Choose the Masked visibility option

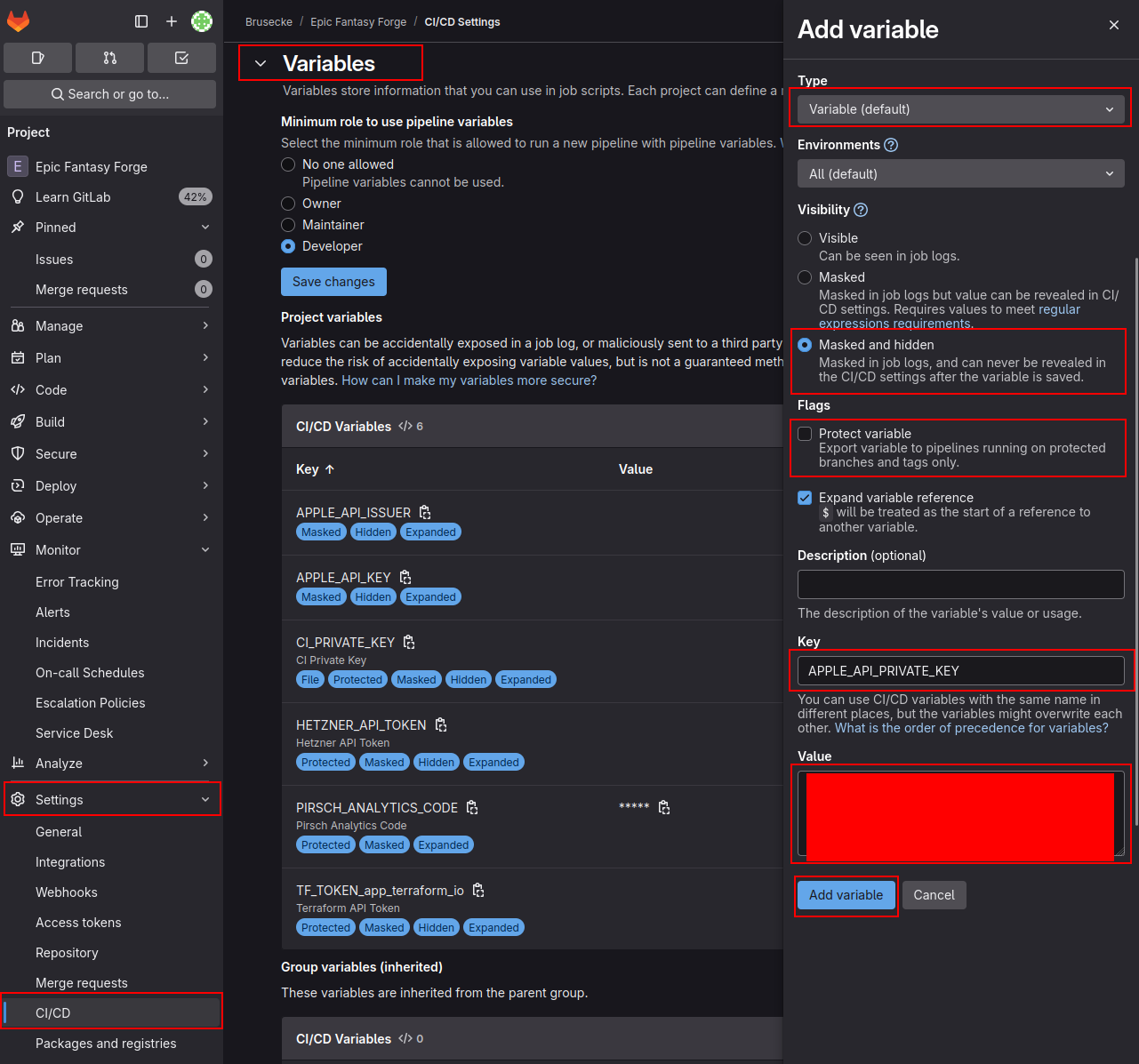click(x=805, y=277)
